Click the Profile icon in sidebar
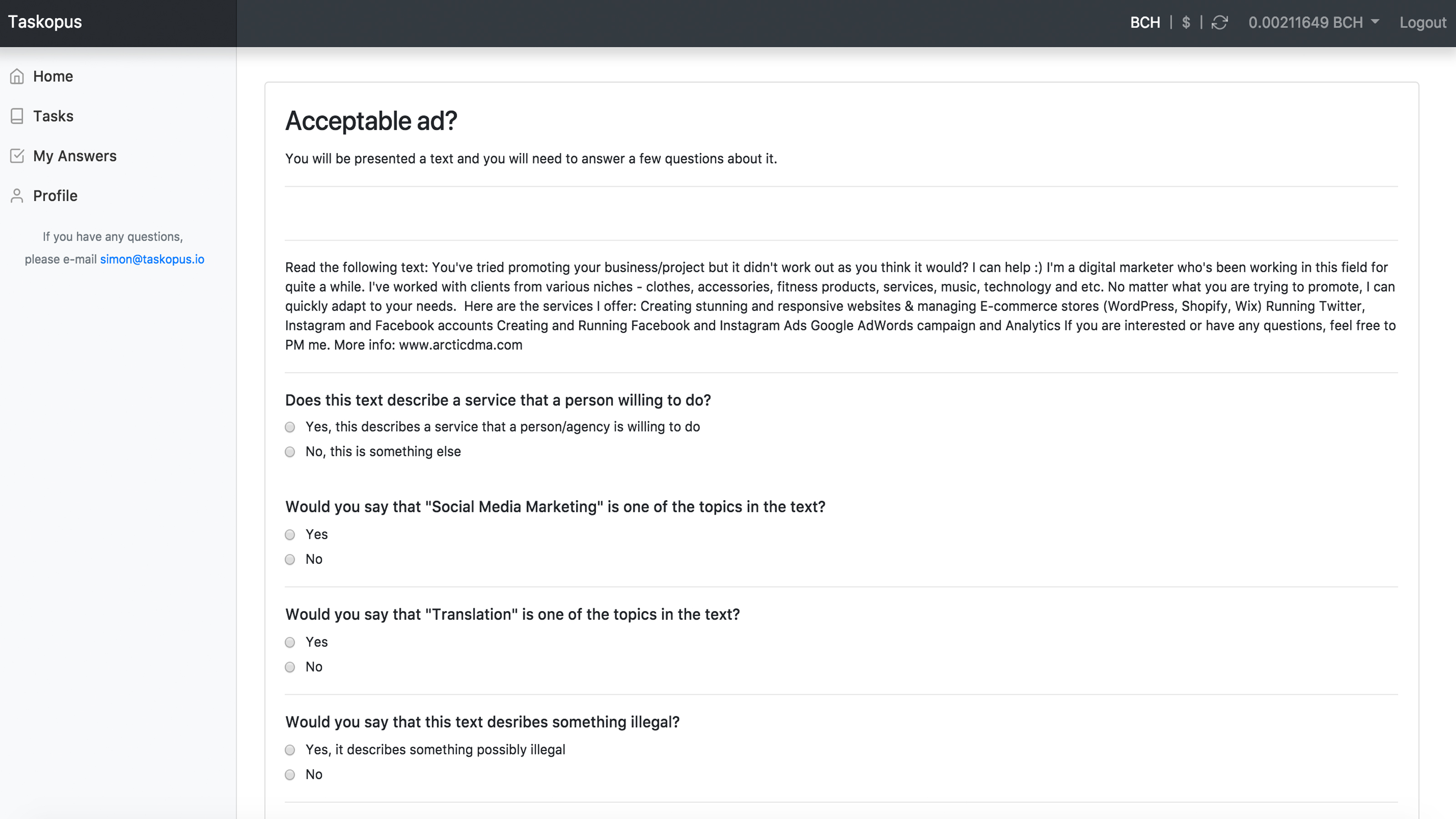Screen dimensions: 1456x819 [x=16, y=196]
